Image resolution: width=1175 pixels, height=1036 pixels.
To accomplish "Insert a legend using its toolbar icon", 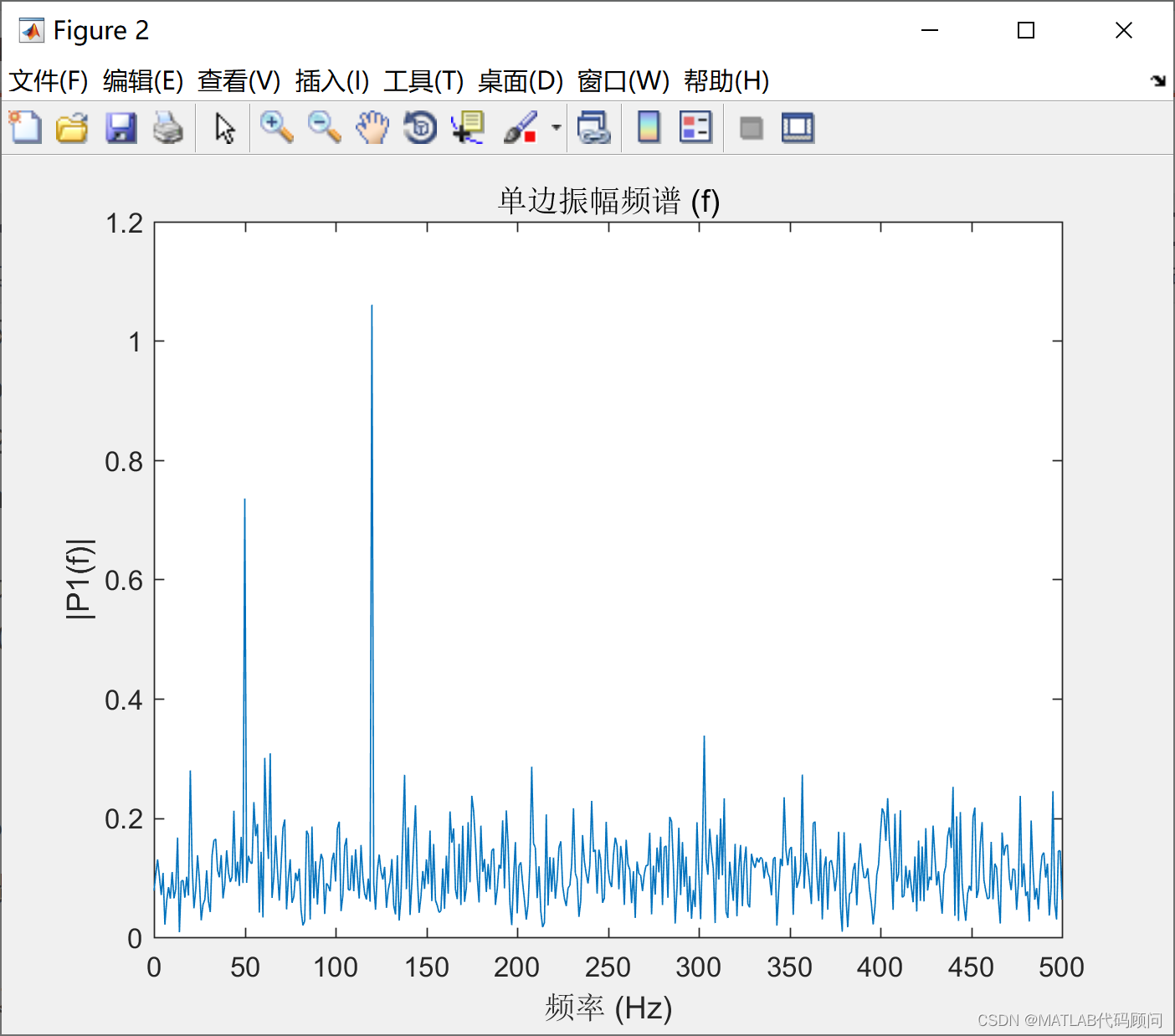I will pyautogui.click(x=695, y=127).
